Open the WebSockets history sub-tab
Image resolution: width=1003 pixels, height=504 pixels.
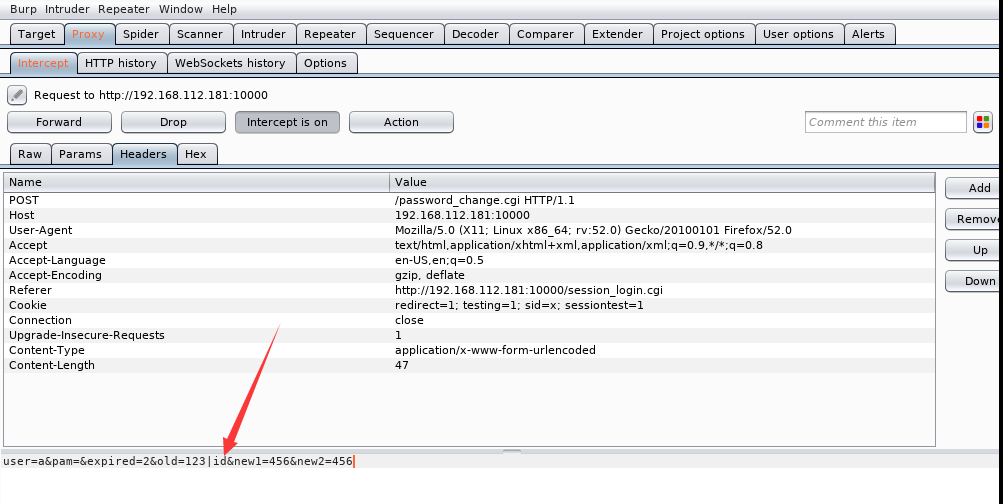pyautogui.click(x=230, y=63)
